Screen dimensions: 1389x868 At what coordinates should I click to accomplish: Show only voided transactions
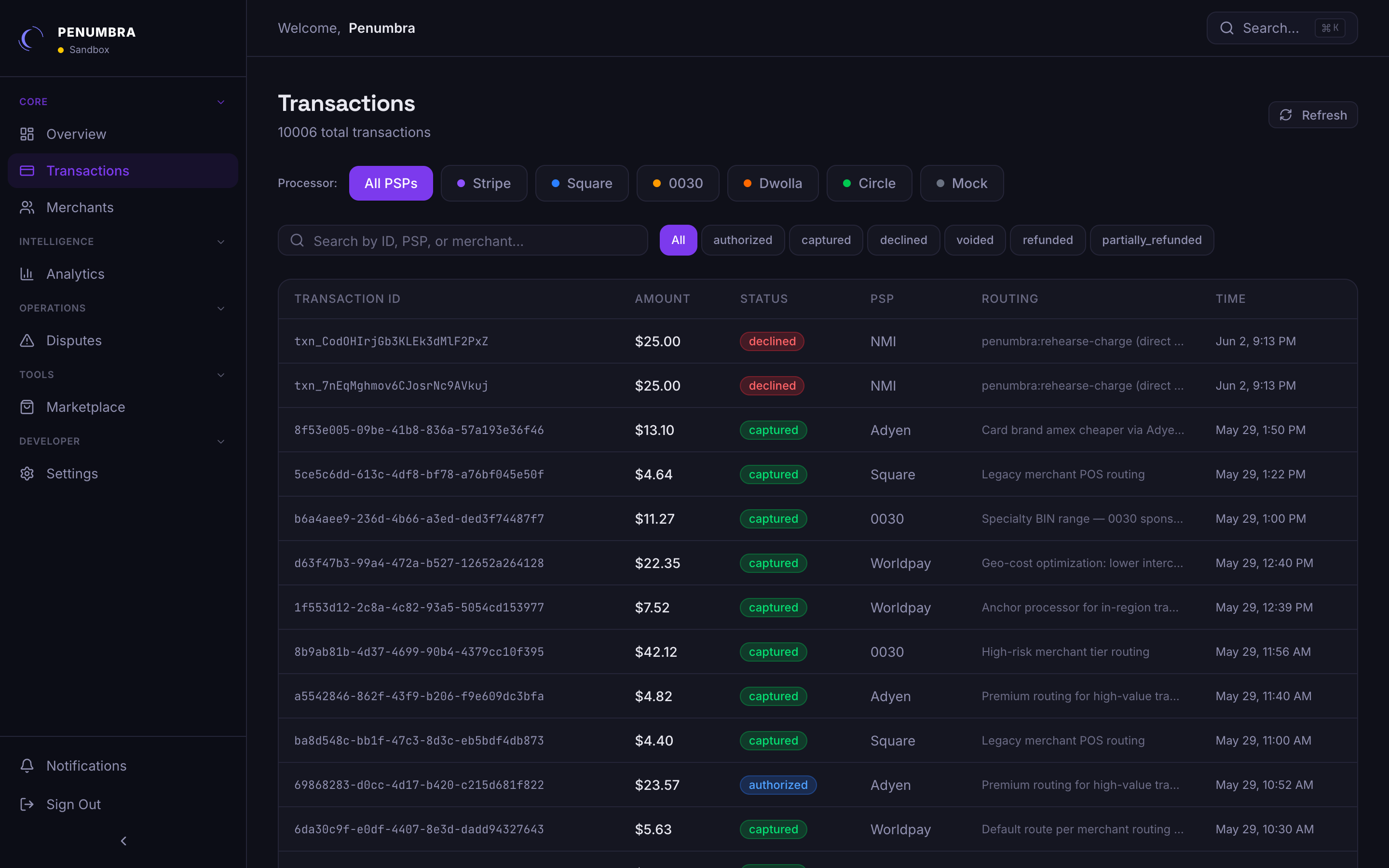coord(975,240)
